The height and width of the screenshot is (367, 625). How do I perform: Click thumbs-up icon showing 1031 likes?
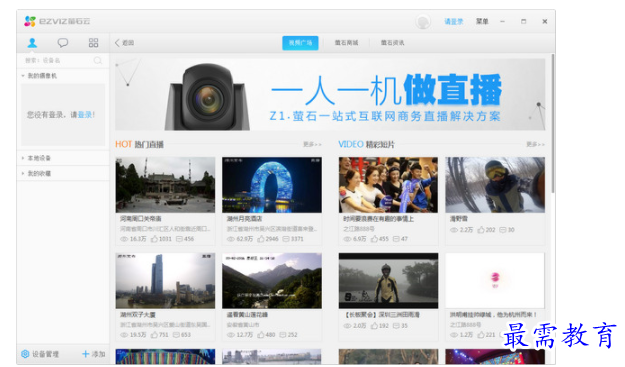tap(154, 239)
